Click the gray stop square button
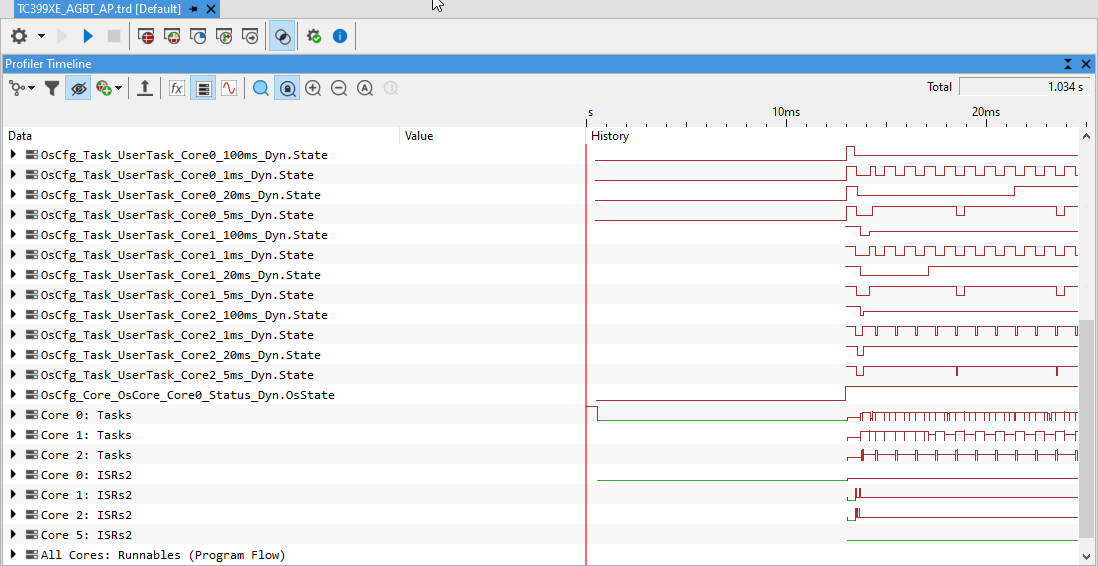 [x=113, y=36]
